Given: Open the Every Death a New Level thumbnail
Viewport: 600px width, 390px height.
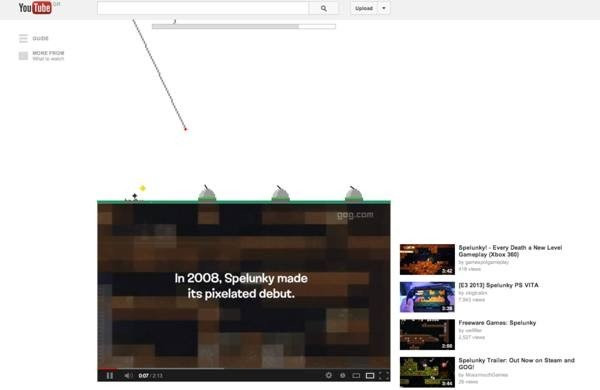Looking at the screenshot, I should click(x=427, y=259).
